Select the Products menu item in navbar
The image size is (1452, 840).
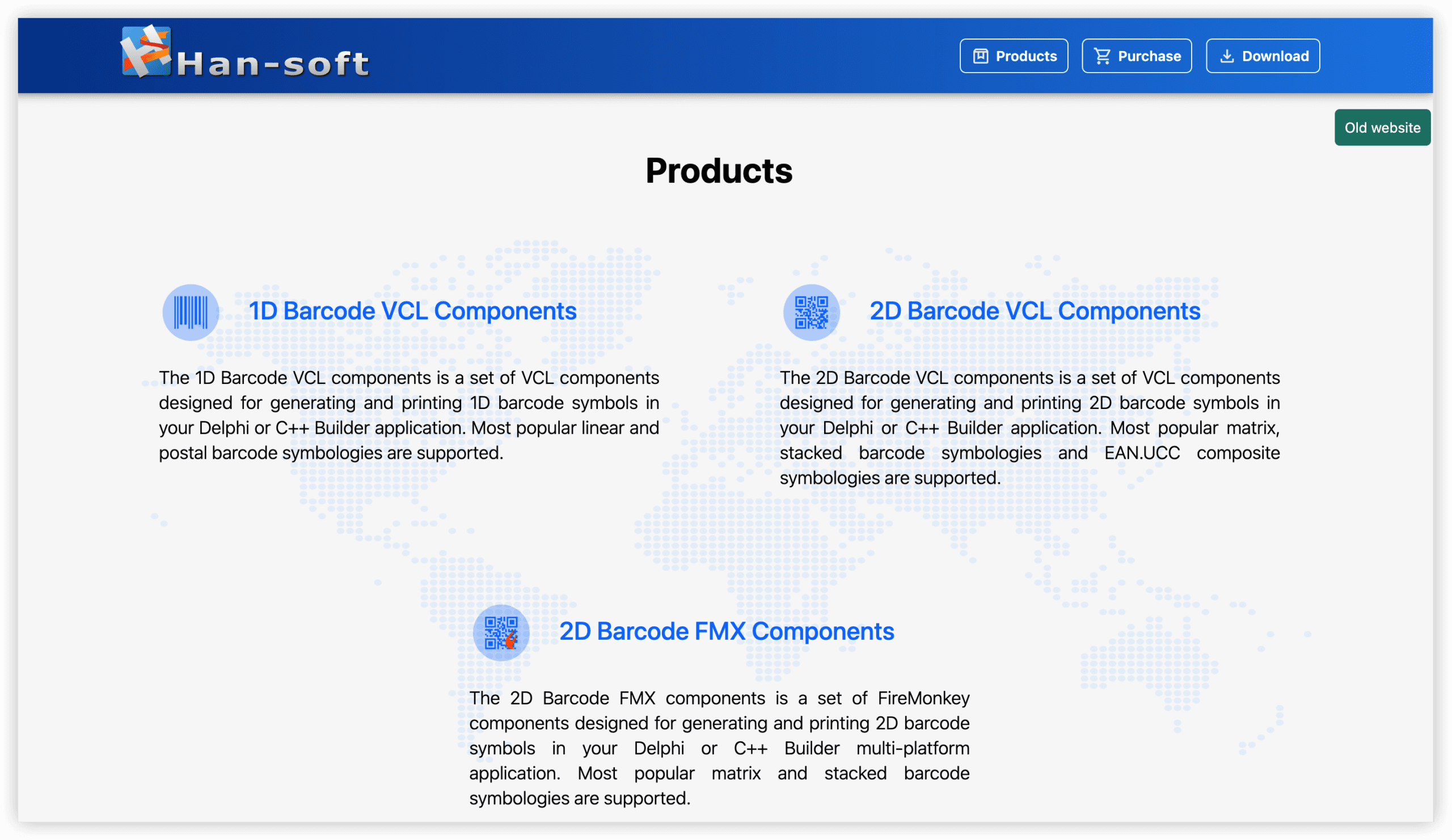coord(1014,56)
